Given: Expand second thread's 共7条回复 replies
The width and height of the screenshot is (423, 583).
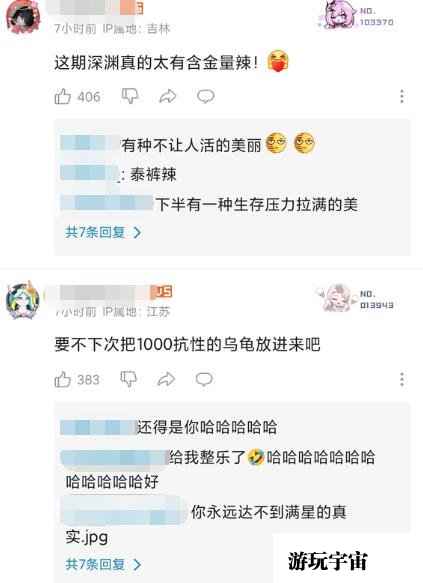Looking at the screenshot, I should (x=103, y=564).
